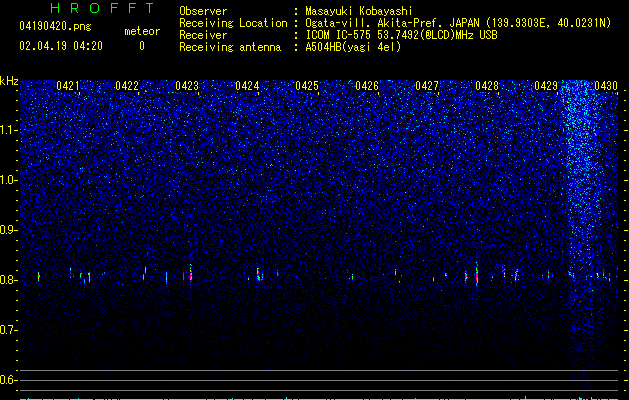Click the 0424 time marker
This screenshot has width=629, height=400.
pyautogui.click(x=247, y=86)
